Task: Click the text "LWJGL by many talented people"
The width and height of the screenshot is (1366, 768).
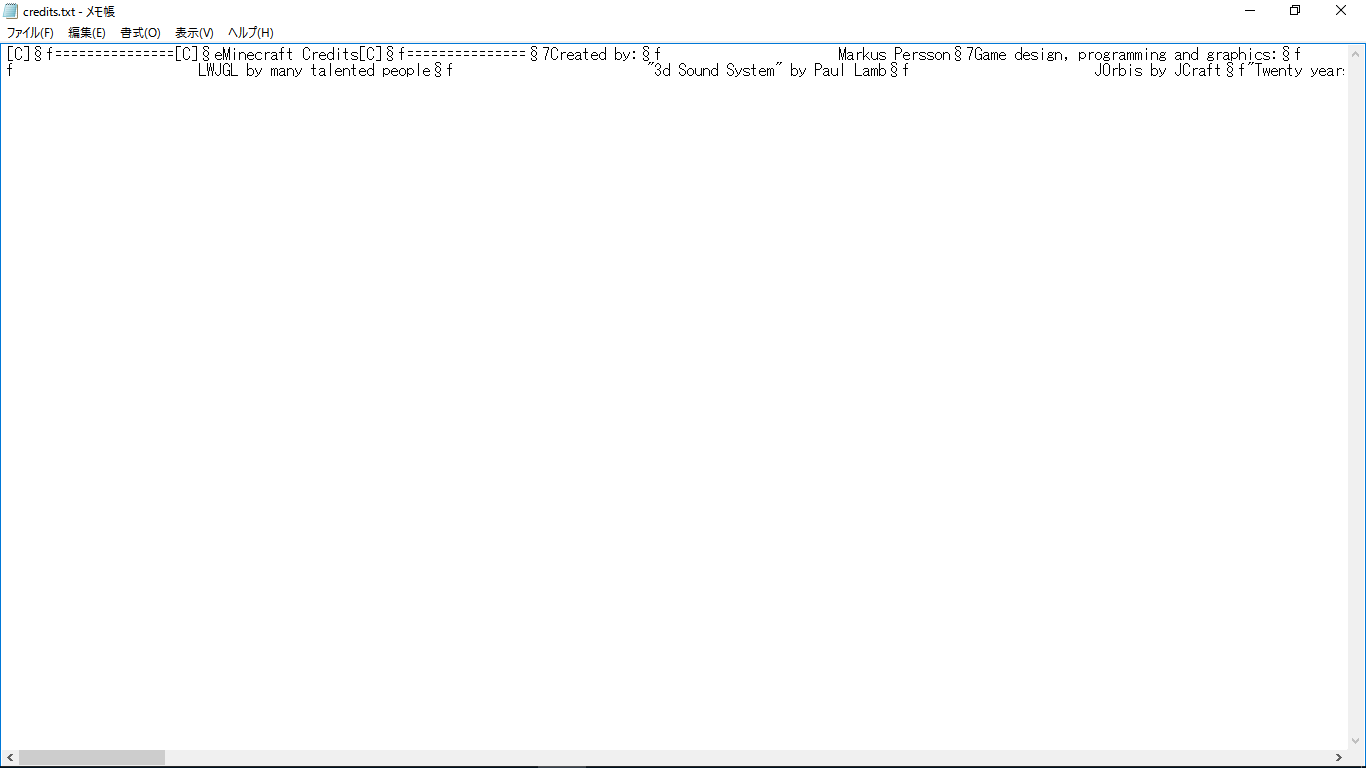Action: point(314,71)
